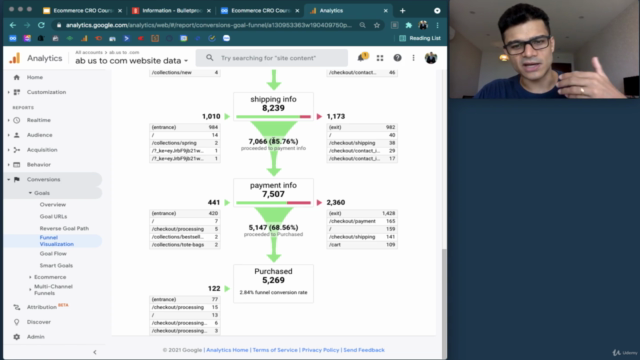Click the /collections/tote-bags entrance row
The width and height of the screenshot is (640, 360).
click(x=184, y=245)
